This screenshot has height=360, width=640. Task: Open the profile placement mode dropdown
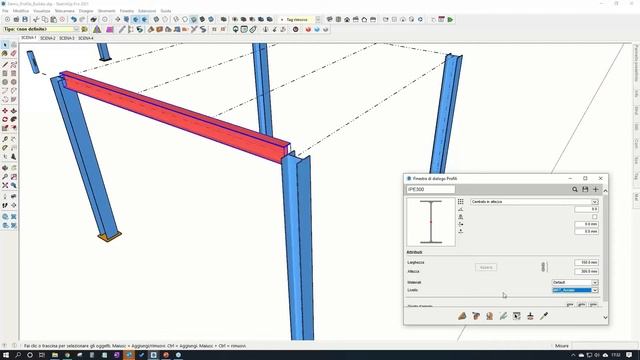click(534, 202)
